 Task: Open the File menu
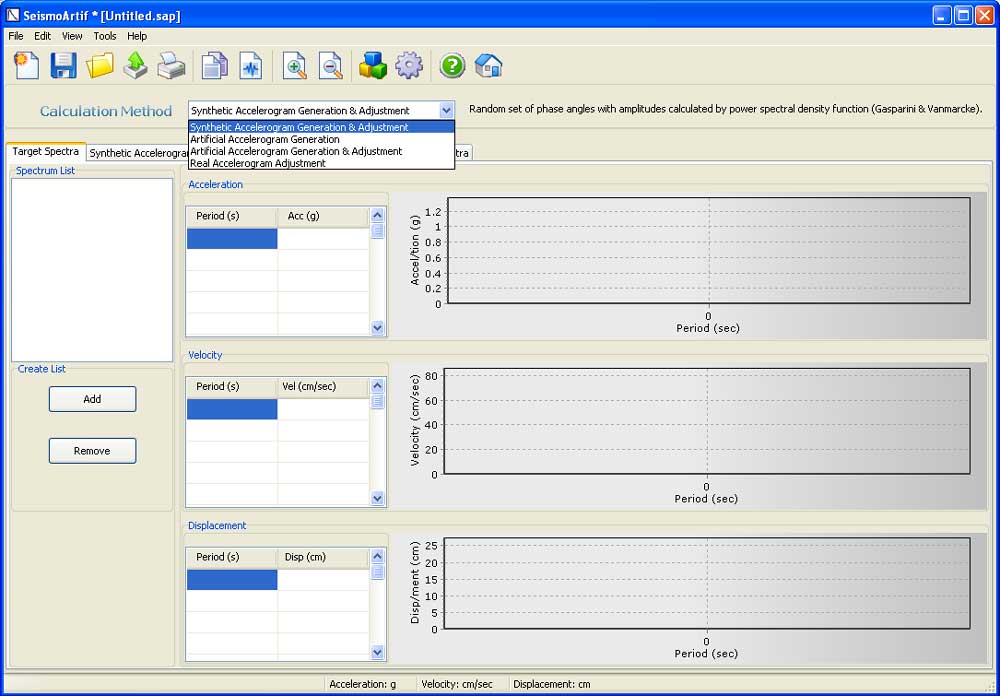coord(16,36)
